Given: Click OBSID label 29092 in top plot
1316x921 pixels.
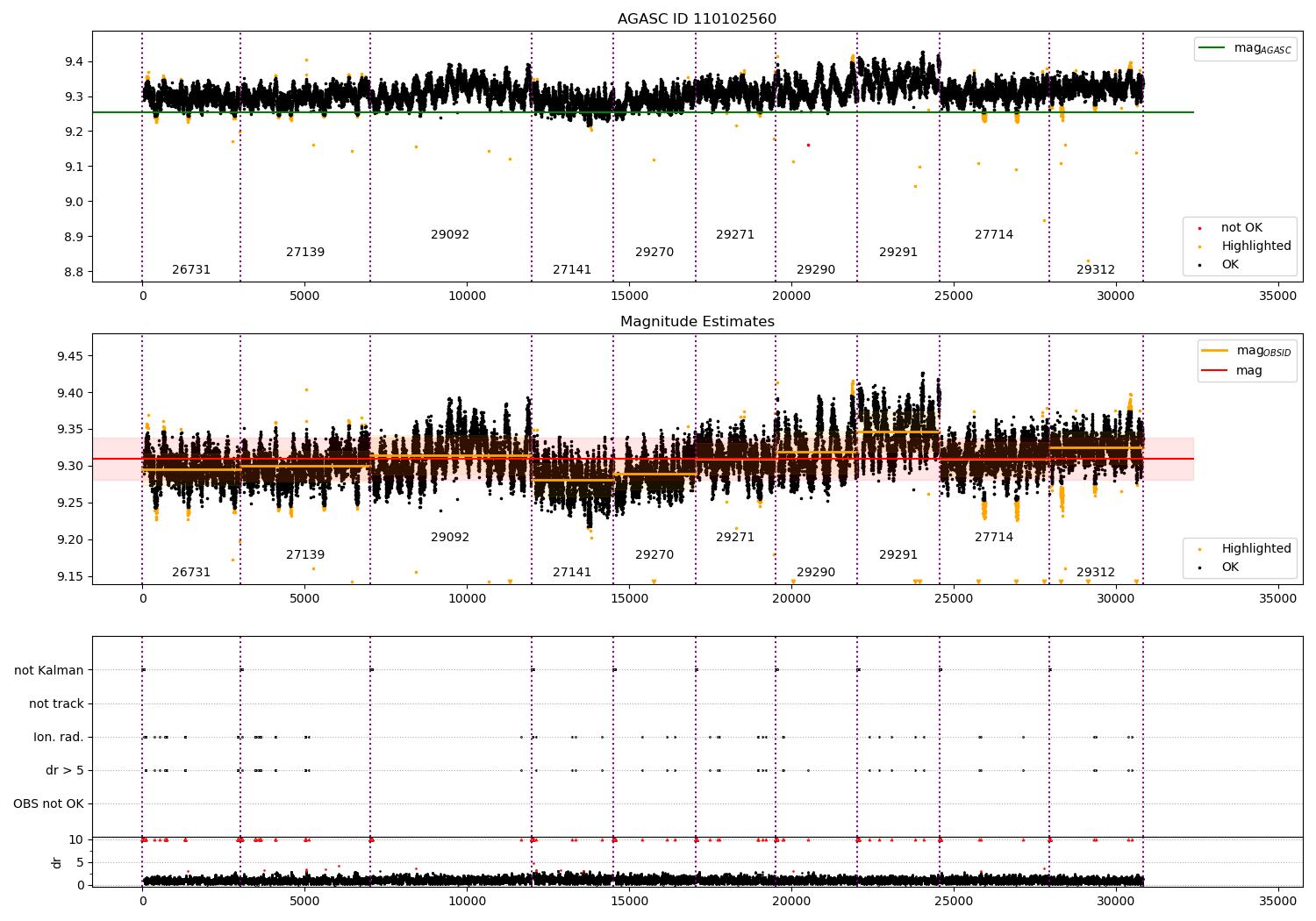Looking at the screenshot, I should click(x=450, y=235).
